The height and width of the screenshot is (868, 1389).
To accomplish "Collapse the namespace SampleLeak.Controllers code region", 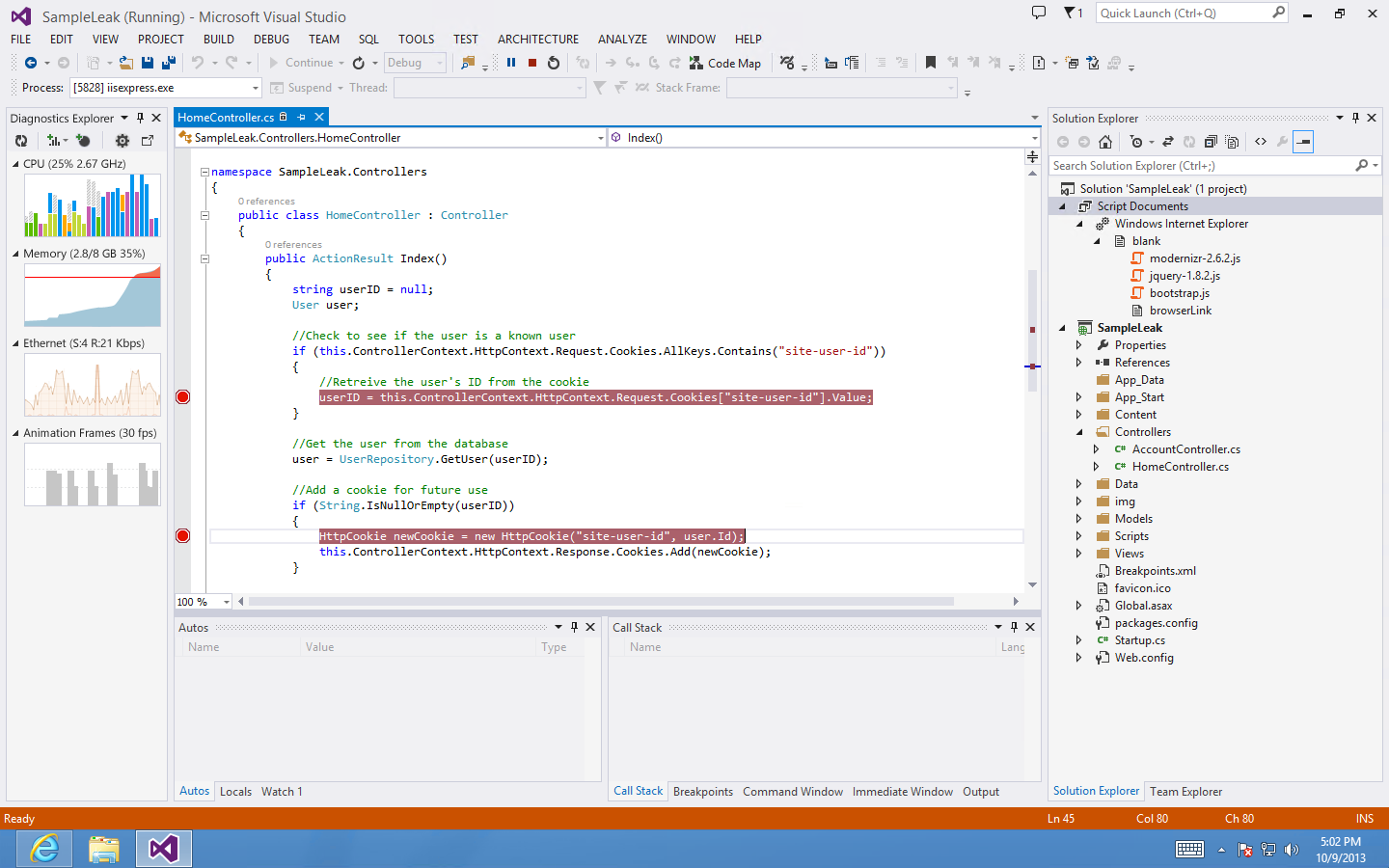I will pyautogui.click(x=204, y=172).
